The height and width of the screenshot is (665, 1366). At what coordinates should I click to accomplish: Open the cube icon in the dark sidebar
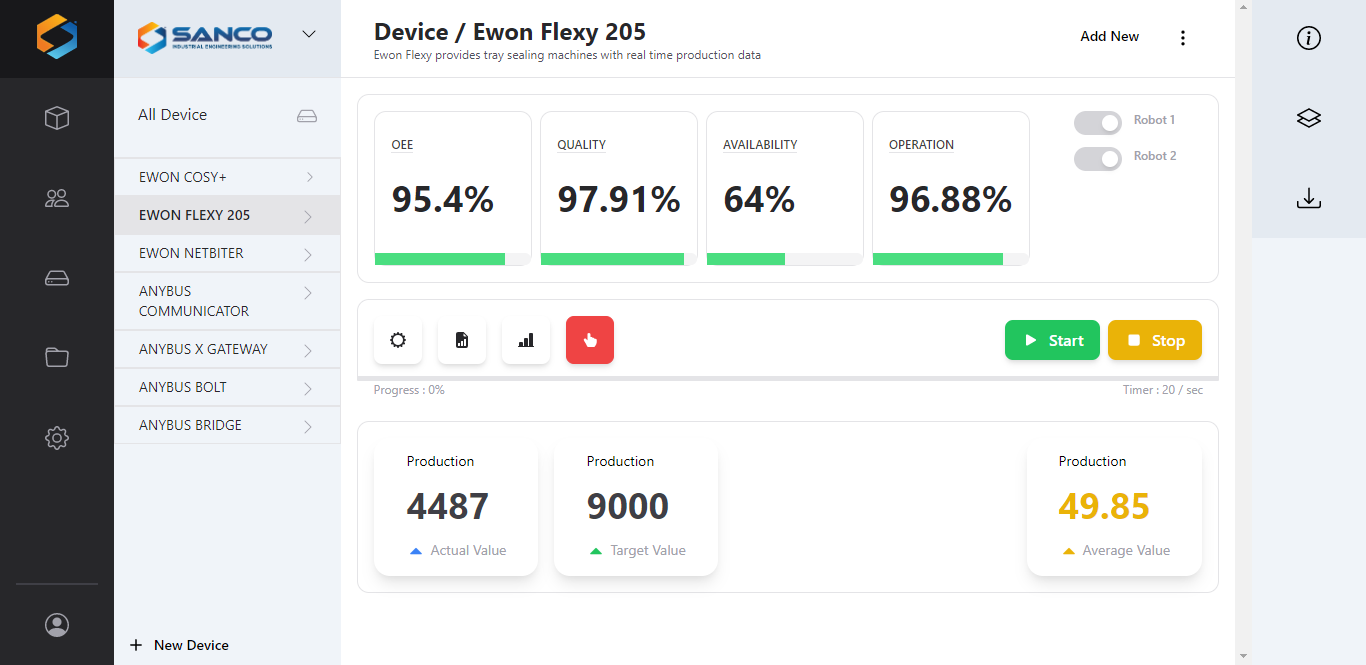[x=57, y=118]
